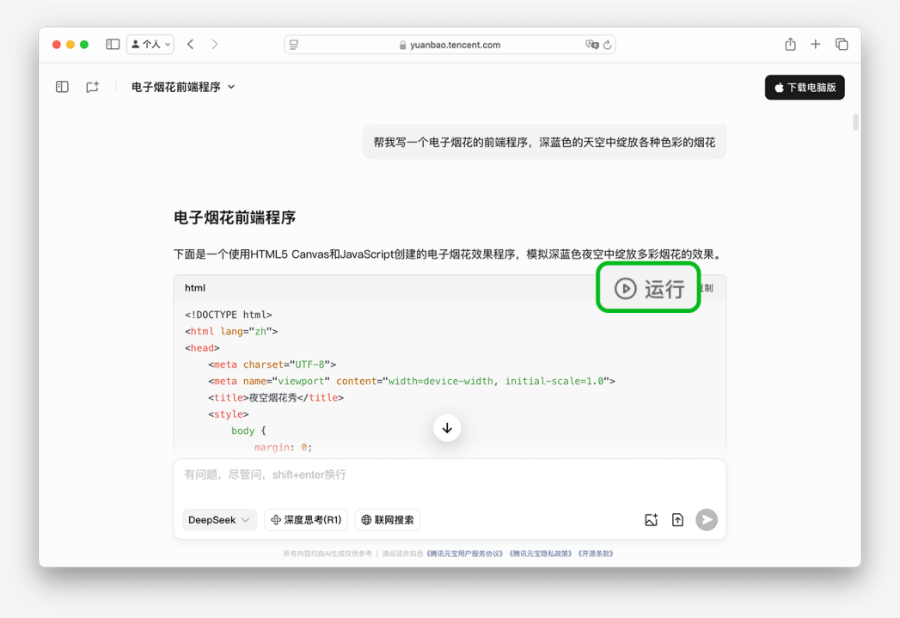This screenshot has width=900, height=618.
Task: Click the scroll-down arrow over the code block
Action: [447, 427]
